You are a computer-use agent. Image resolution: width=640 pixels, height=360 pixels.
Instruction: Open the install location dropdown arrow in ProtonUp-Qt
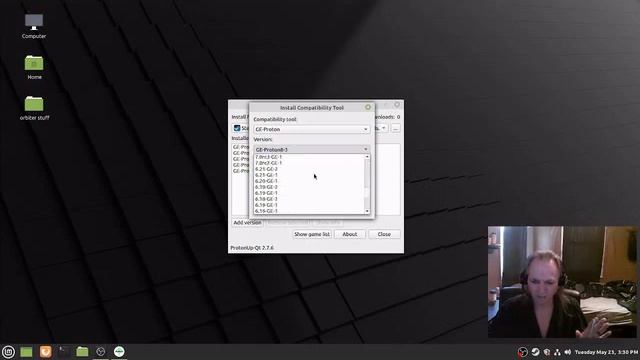384,128
